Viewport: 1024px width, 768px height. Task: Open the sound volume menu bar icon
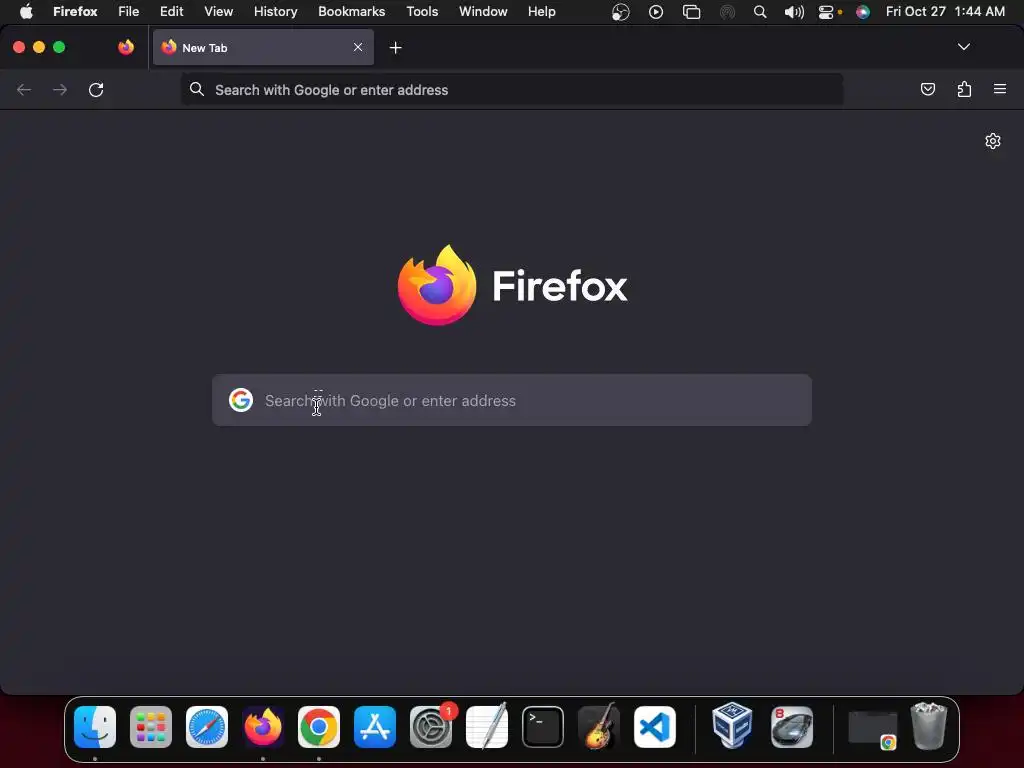pyautogui.click(x=793, y=12)
